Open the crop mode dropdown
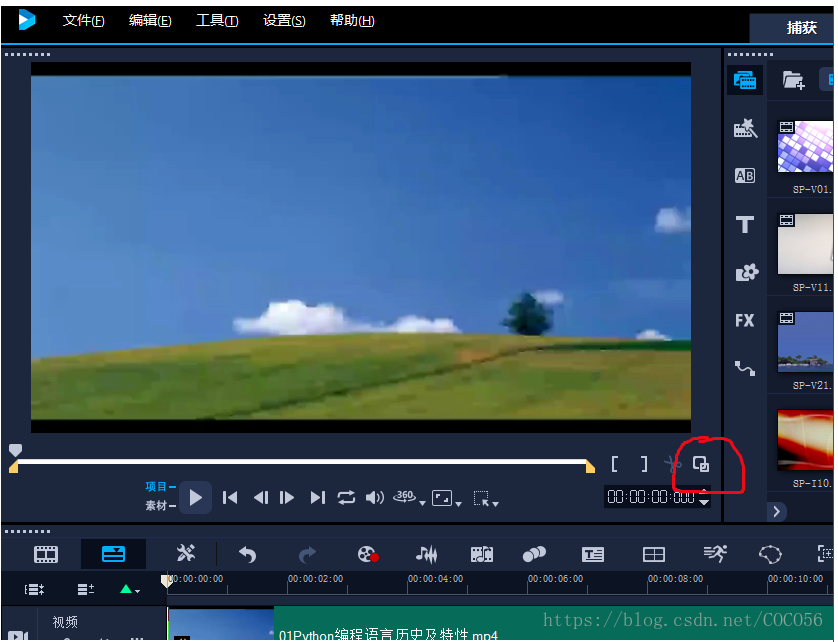 pyautogui.click(x=486, y=499)
